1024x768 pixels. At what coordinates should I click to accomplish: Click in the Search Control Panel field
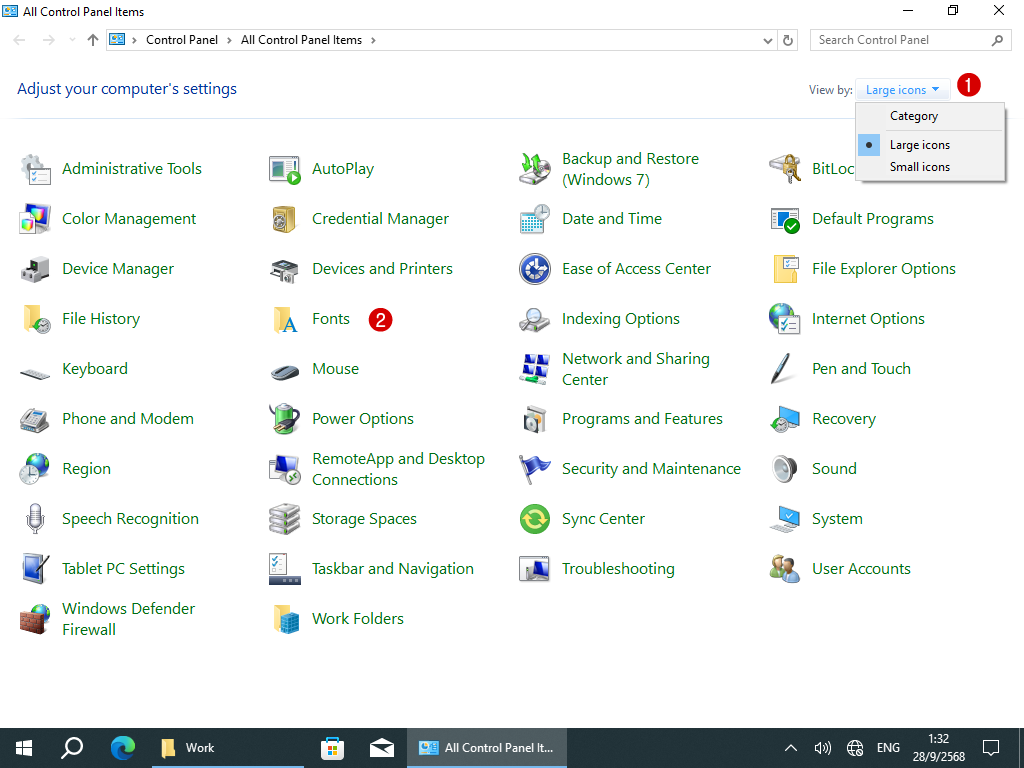[x=900, y=40]
